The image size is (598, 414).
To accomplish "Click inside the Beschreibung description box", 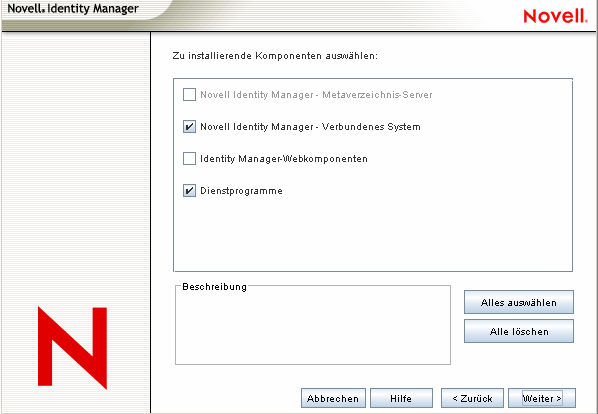I will coord(313,326).
